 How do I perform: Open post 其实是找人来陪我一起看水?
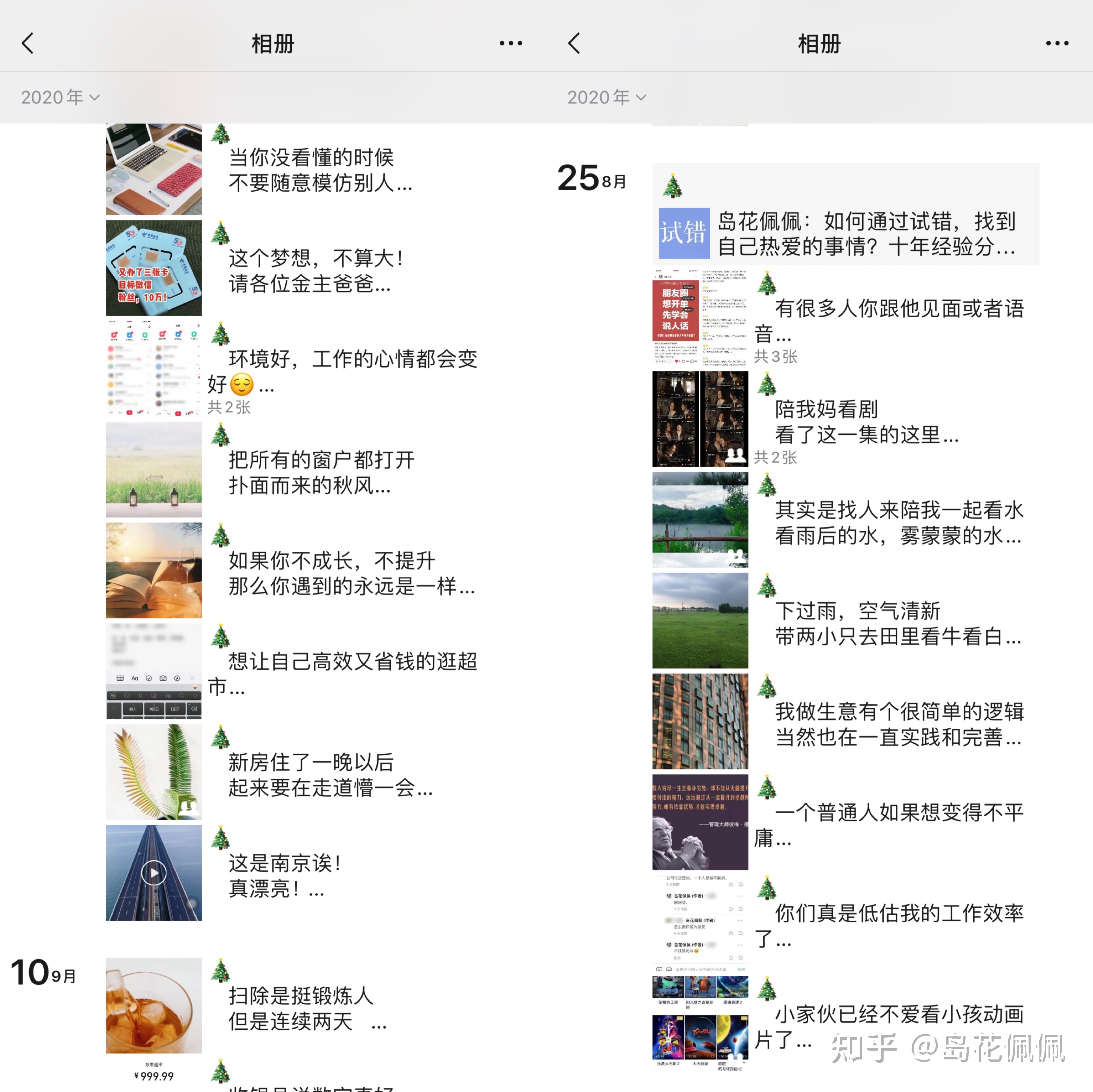coord(899,522)
